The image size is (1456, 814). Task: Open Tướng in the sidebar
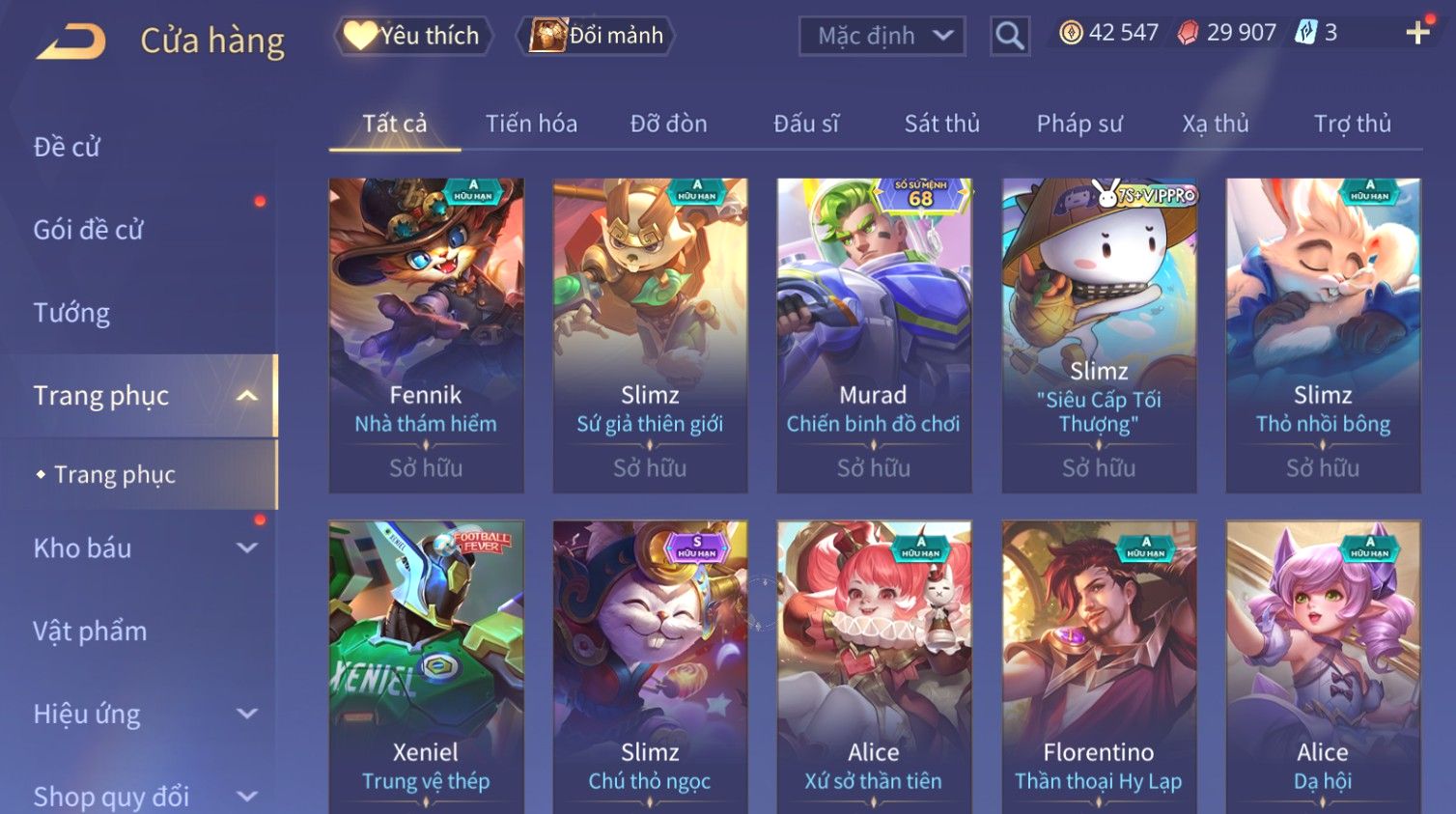[71, 313]
